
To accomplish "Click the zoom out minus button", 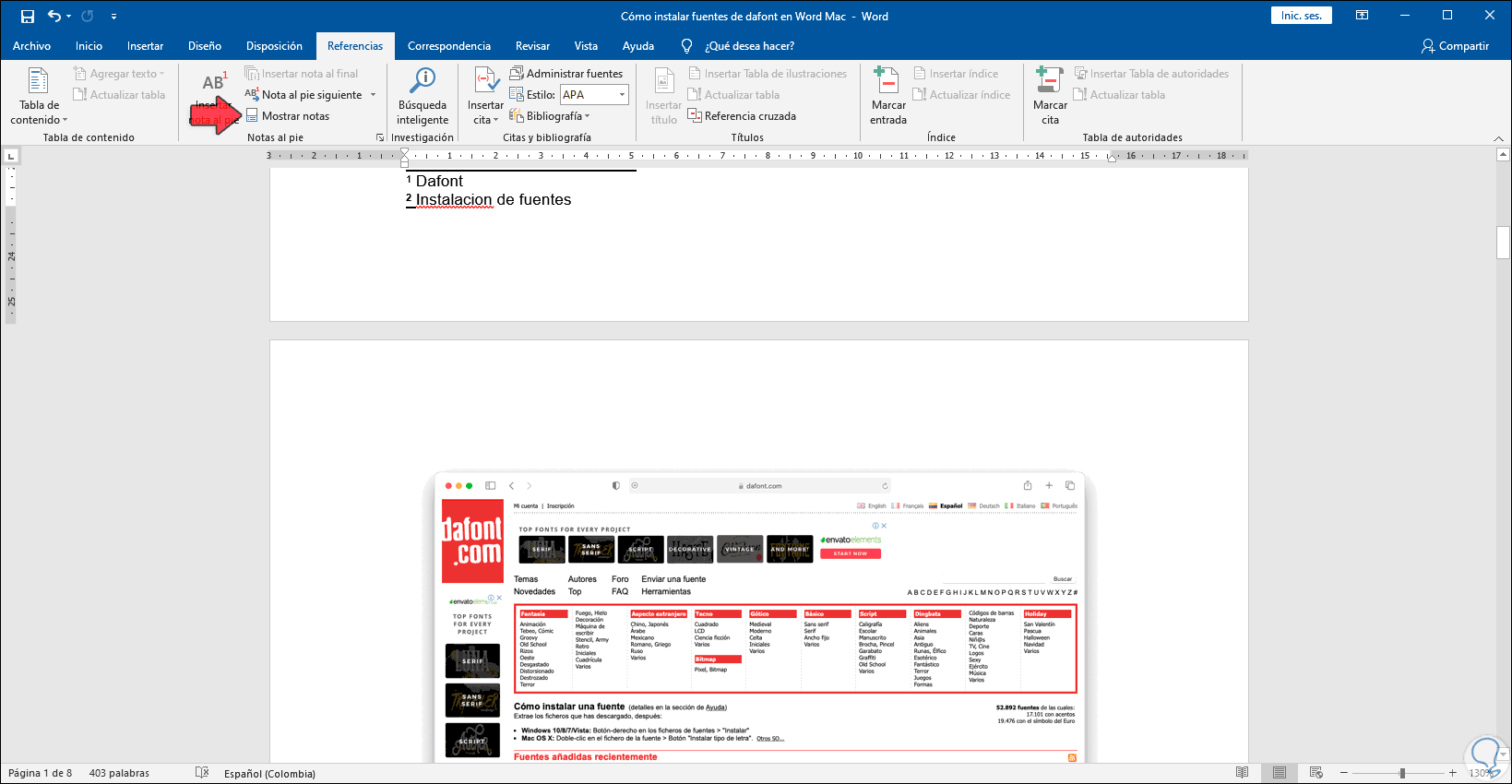I will click(x=1344, y=773).
